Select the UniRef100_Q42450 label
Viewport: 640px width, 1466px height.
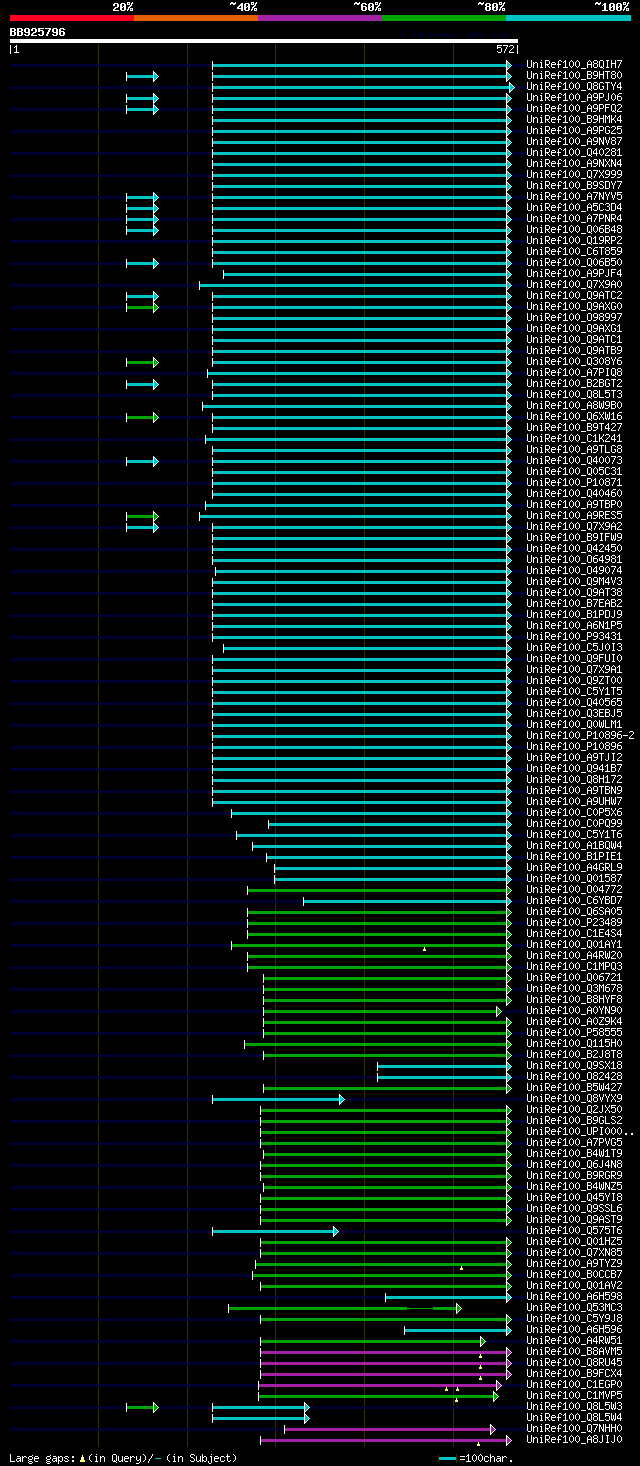(574, 549)
